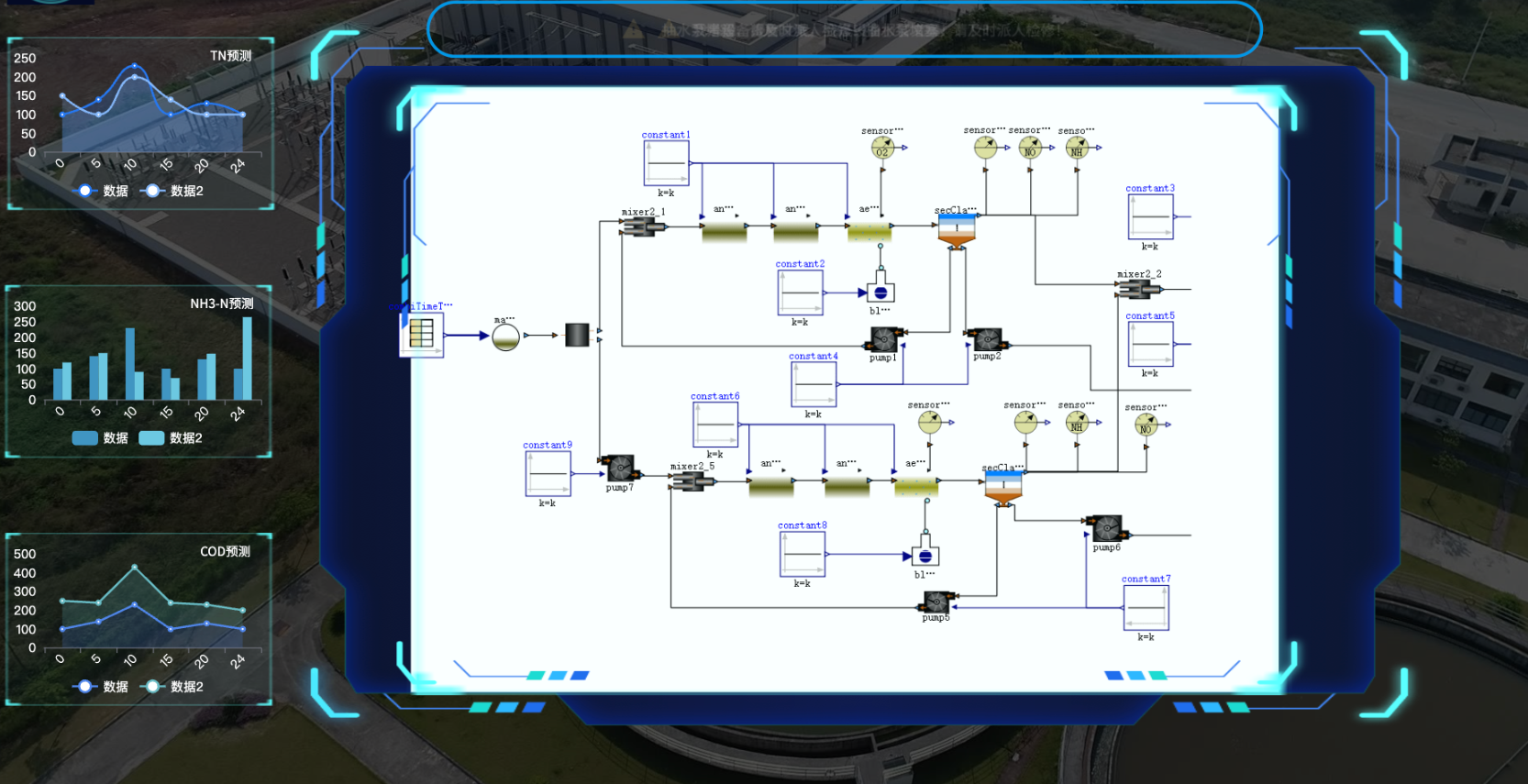Image resolution: width=1528 pixels, height=784 pixels.
Task: Click the mixer2_2 mixer icon
Action: [1138, 290]
